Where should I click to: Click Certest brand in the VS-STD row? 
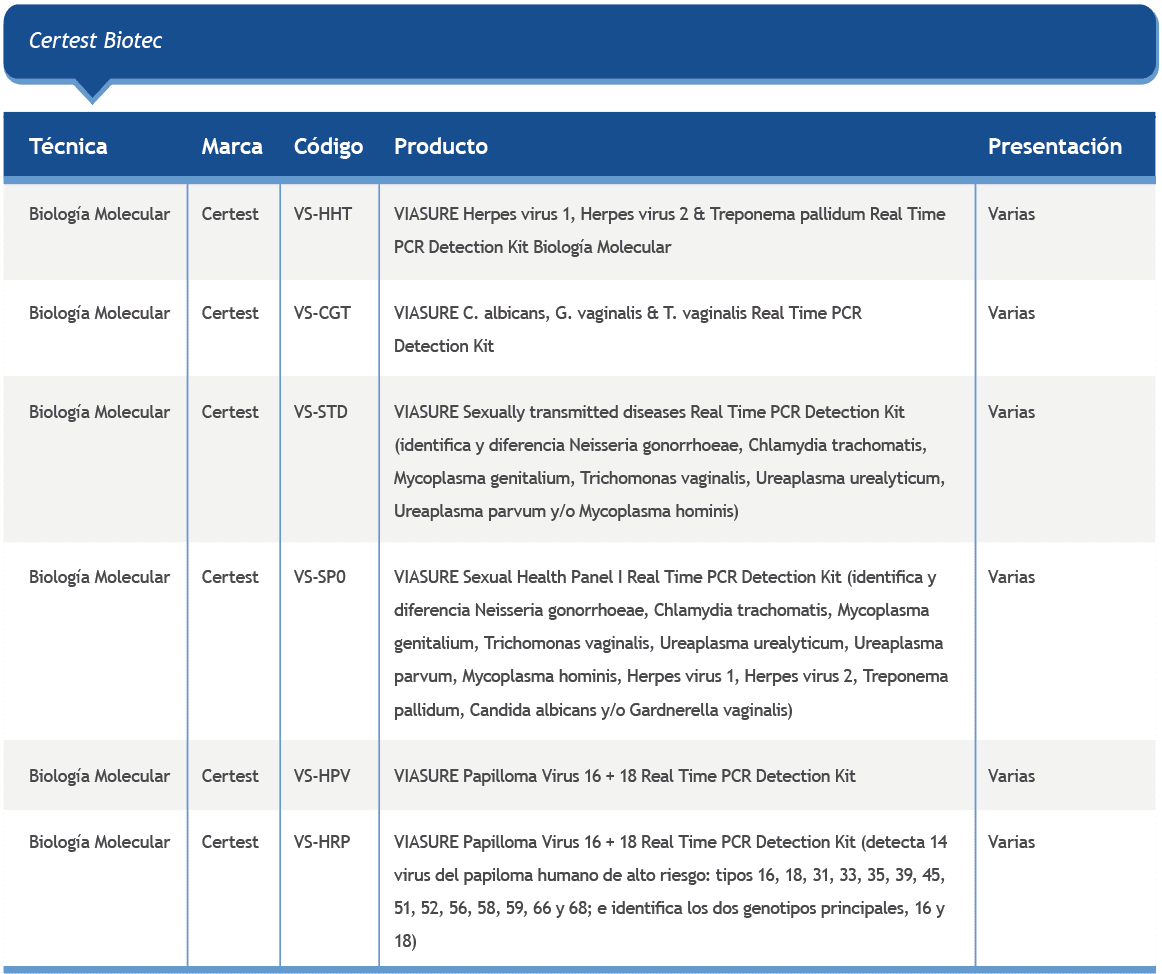(x=230, y=412)
